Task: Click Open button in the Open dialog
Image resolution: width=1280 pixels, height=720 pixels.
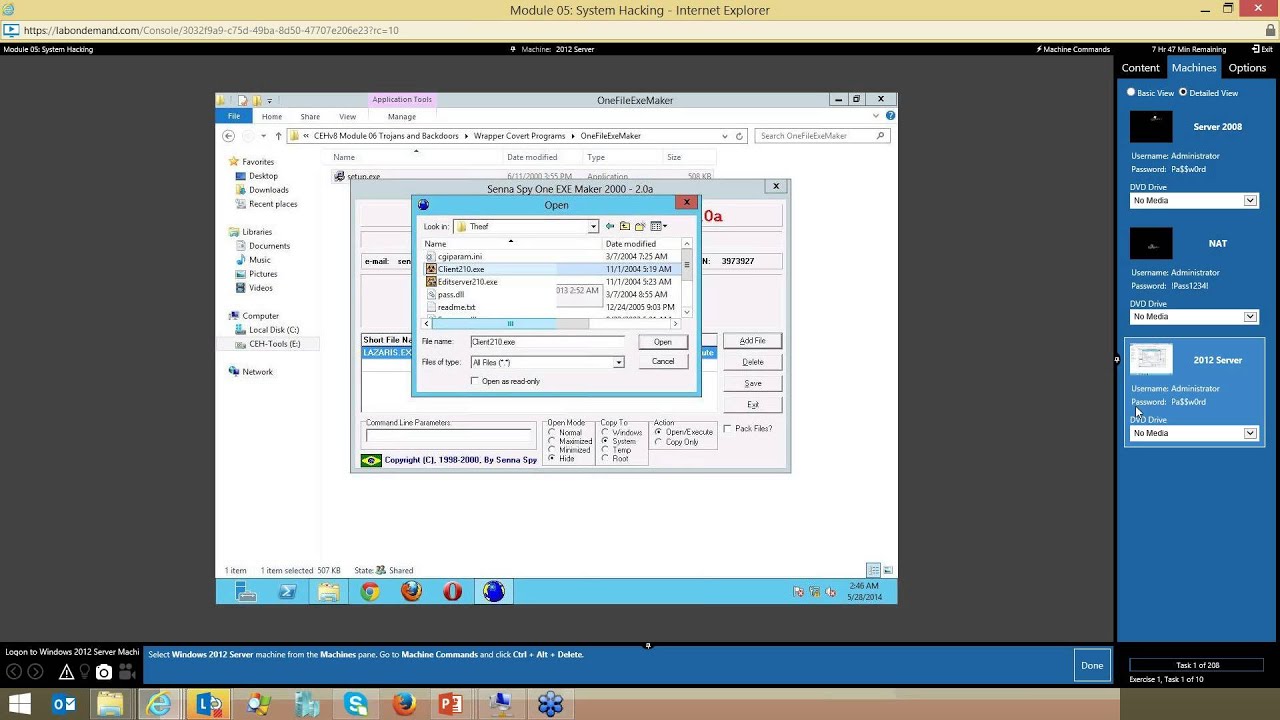Action: pos(663,342)
